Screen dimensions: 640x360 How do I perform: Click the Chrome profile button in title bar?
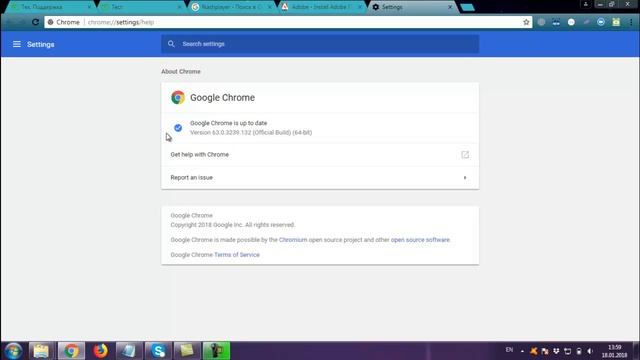586,4
